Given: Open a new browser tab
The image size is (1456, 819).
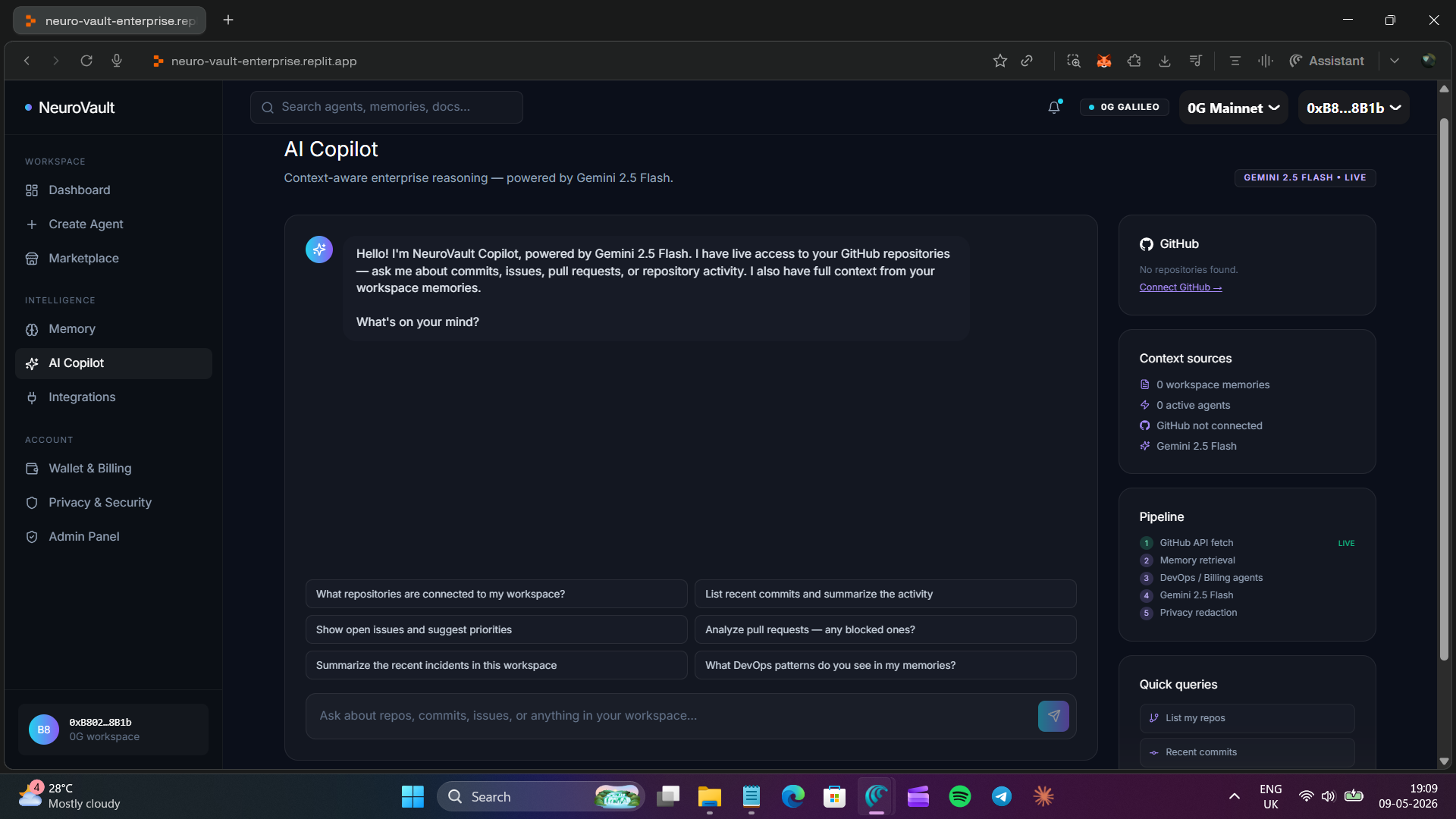Looking at the screenshot, I should [228, 20].
